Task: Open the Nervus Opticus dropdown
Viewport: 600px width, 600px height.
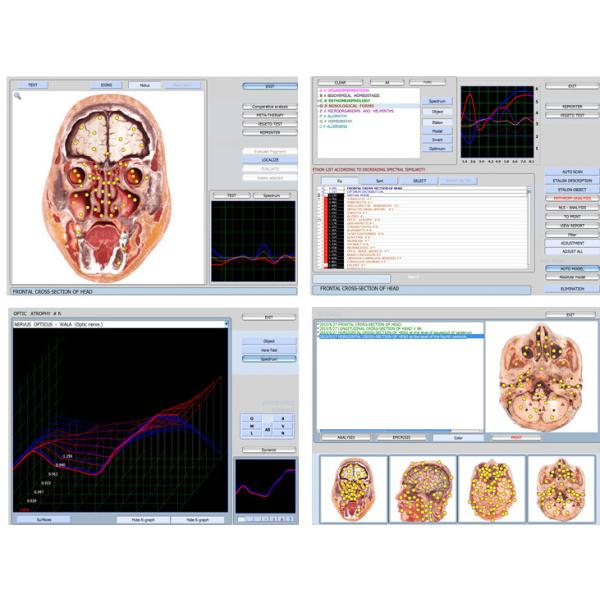Action: [x=226, y=325]
